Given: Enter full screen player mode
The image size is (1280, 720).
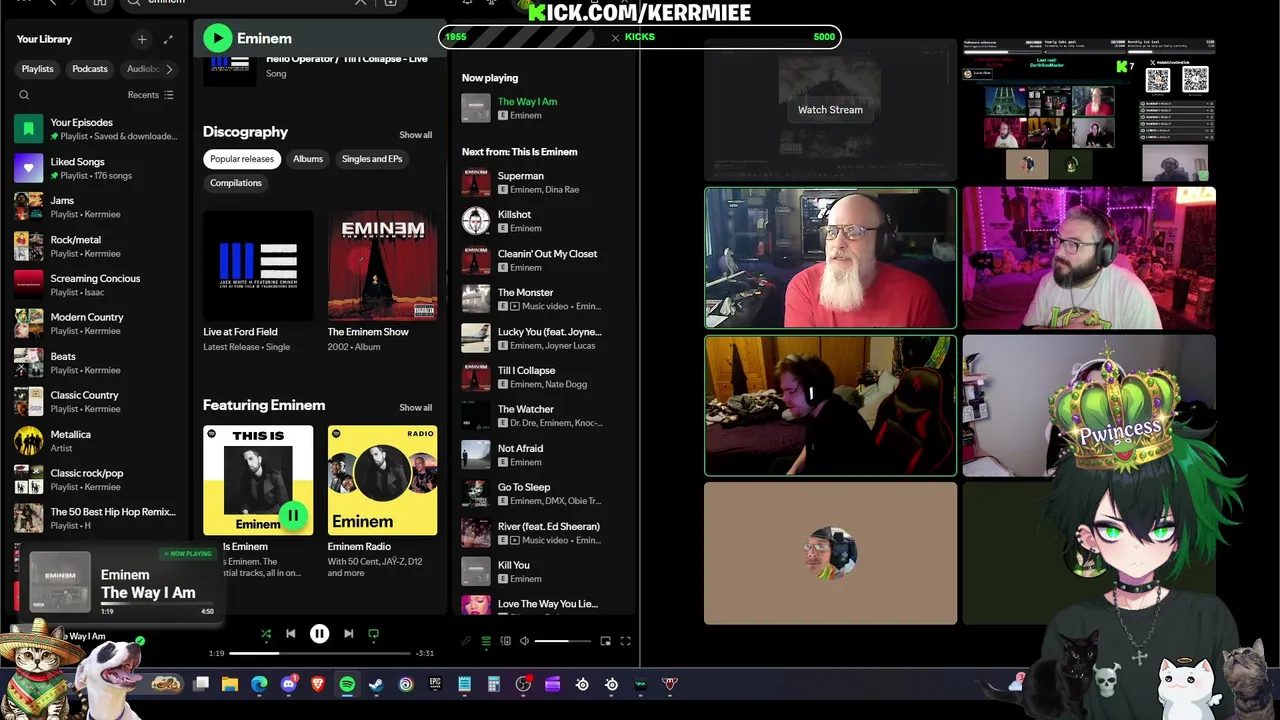Looking at the screenshot, I should coord(625,641).
